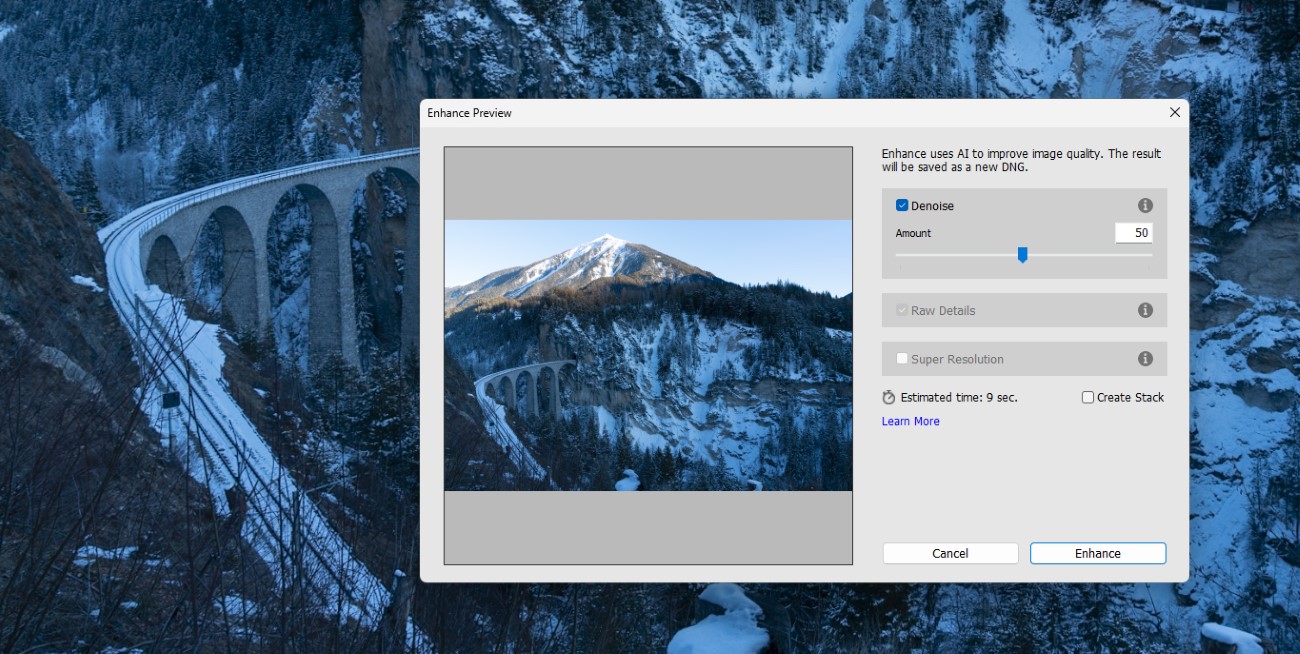Click the Enhance Preview title bar text
1300x654 pixels.
tap(469, 113)
